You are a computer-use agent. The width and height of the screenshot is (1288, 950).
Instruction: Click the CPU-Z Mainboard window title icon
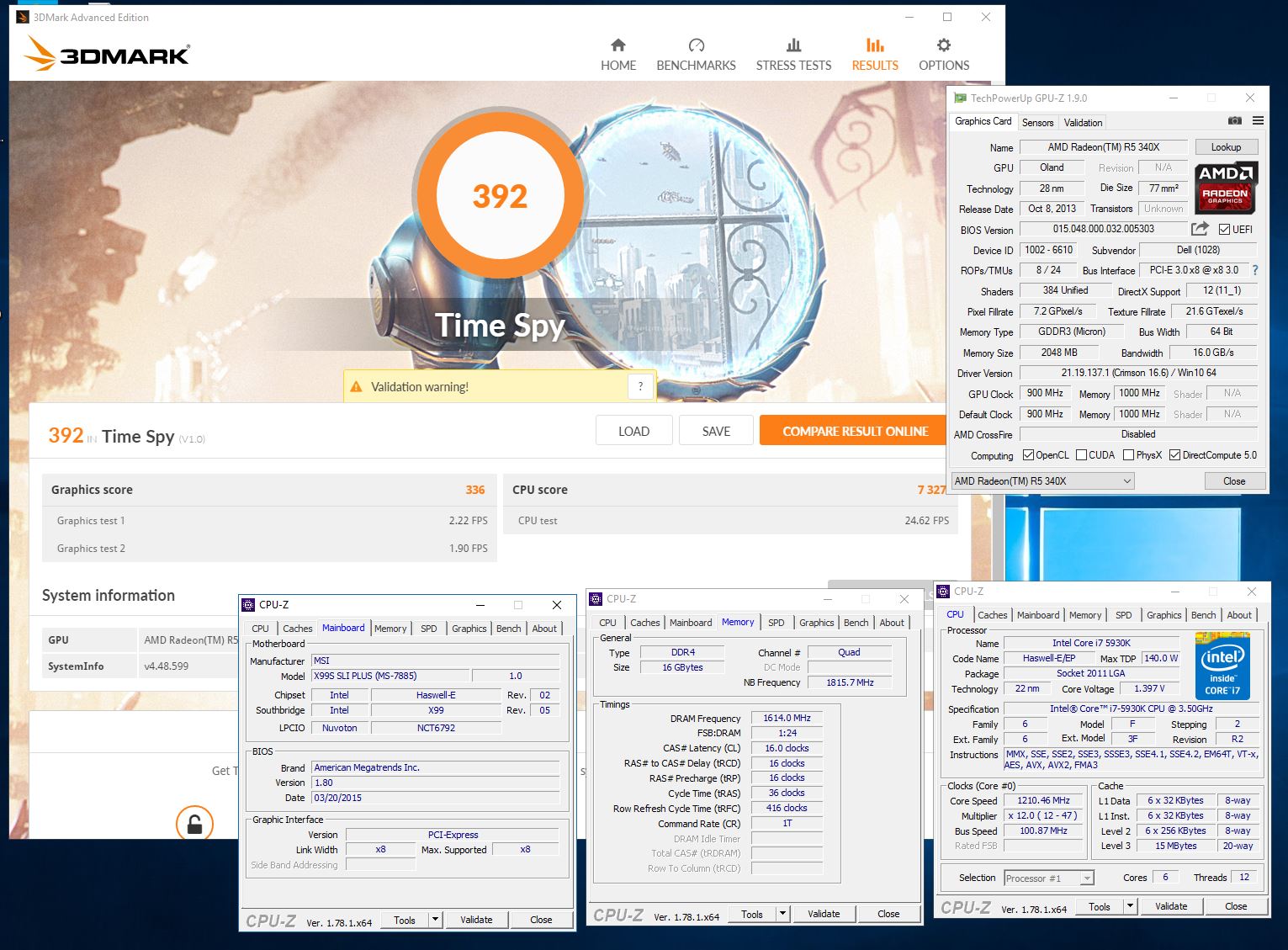tap(249, 605)
